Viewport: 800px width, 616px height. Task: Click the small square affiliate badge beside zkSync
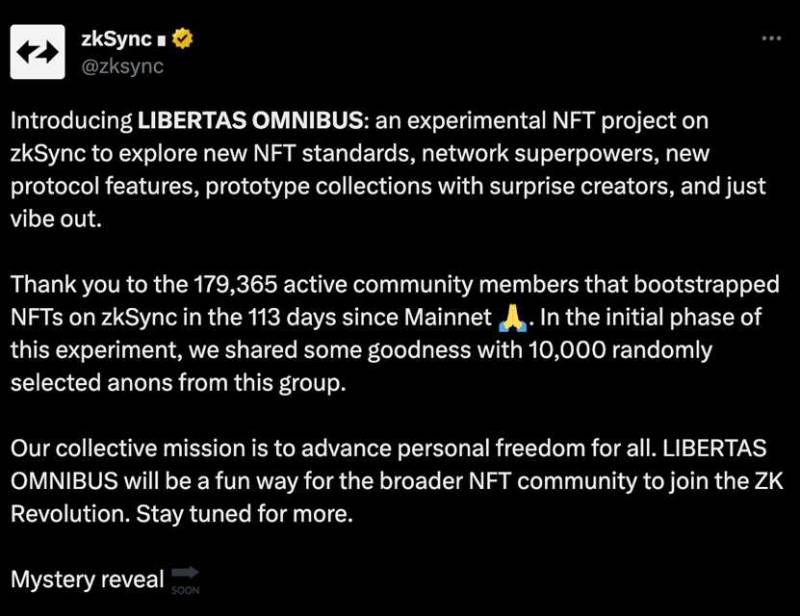(161, 40)
